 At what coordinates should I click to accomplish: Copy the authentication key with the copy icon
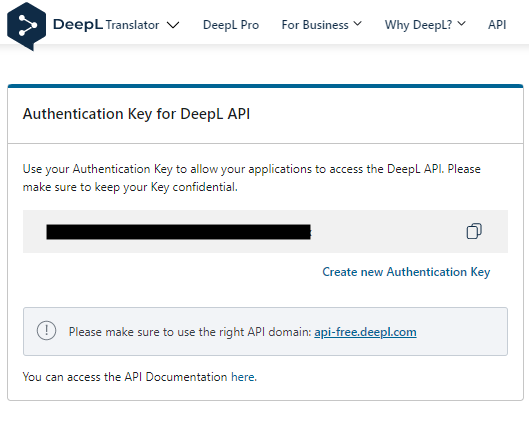[x=474, y=231]
